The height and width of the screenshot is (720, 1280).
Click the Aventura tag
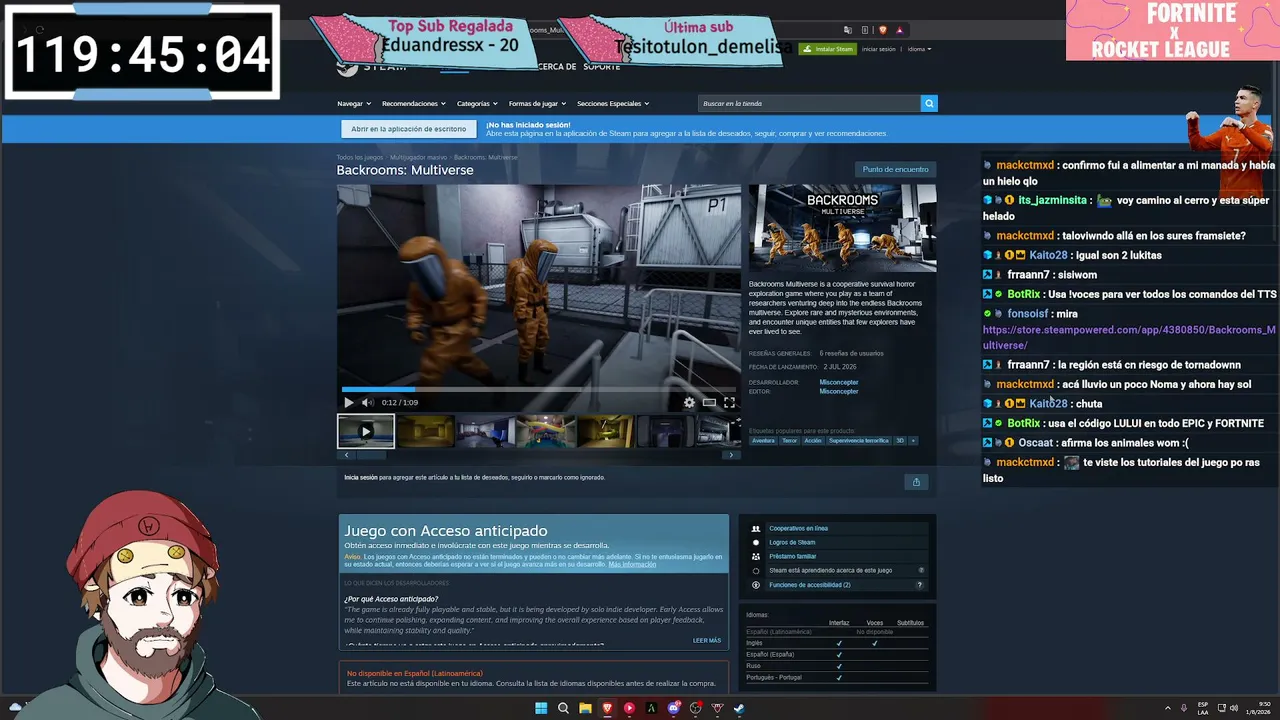click(x=763, y=440)
